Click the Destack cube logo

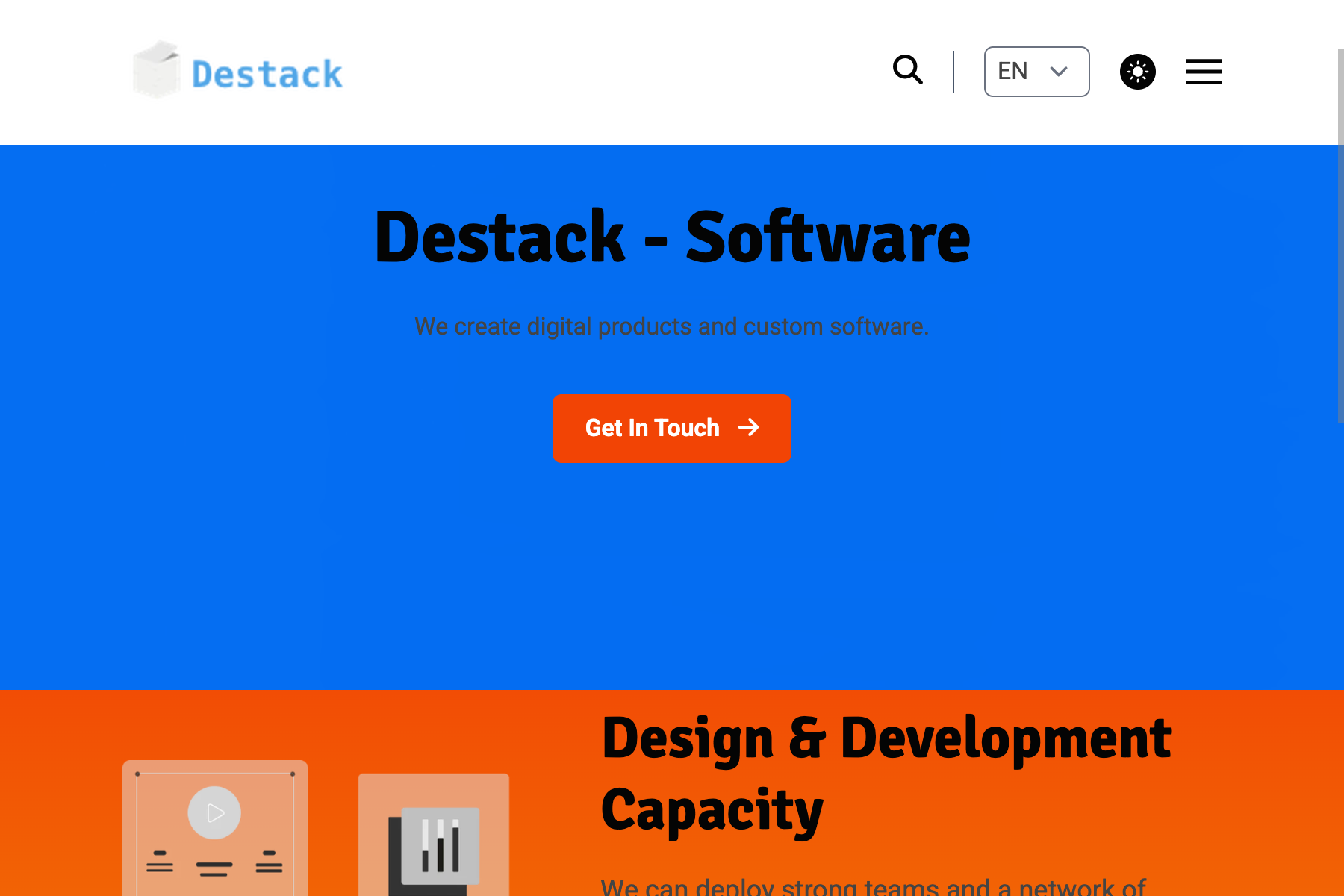pos(158,70)
